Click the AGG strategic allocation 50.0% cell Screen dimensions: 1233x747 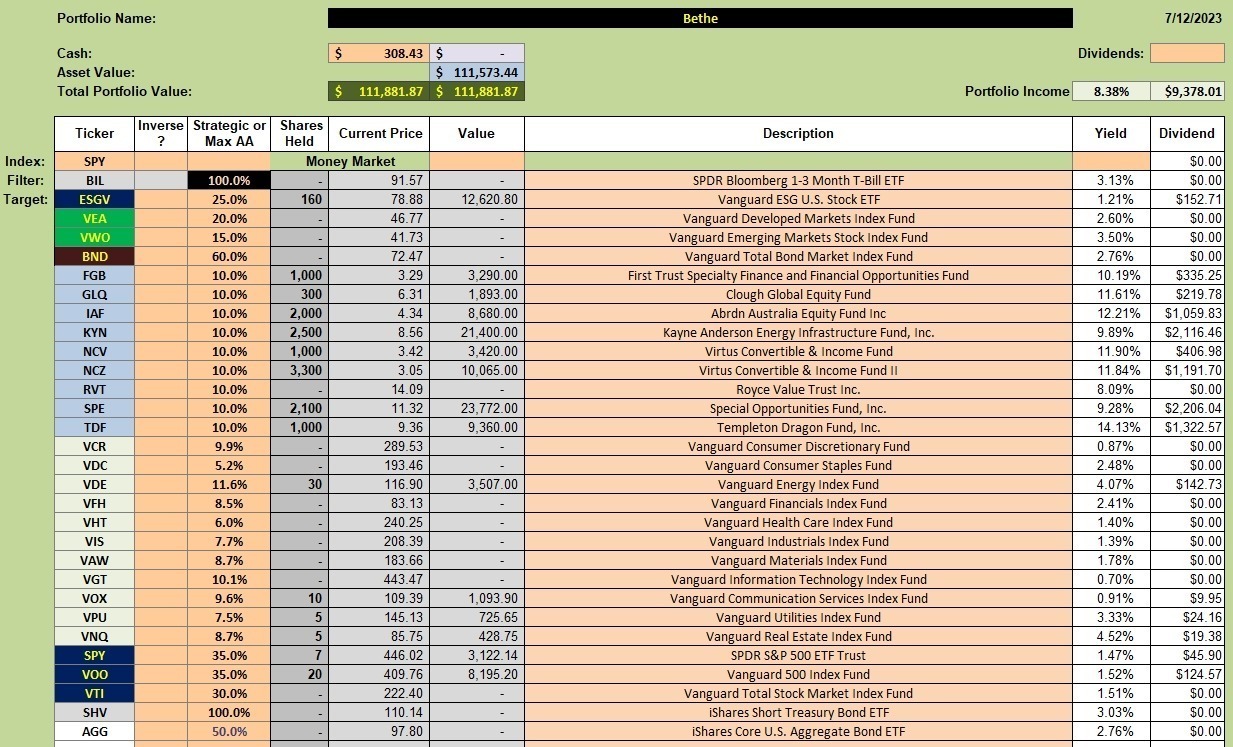pos(229,731)
